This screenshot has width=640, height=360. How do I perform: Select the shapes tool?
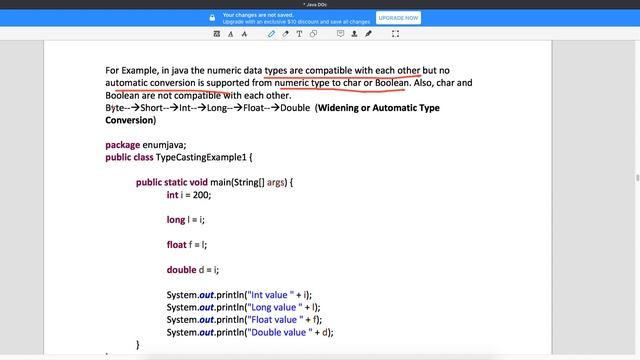[313, 34]
